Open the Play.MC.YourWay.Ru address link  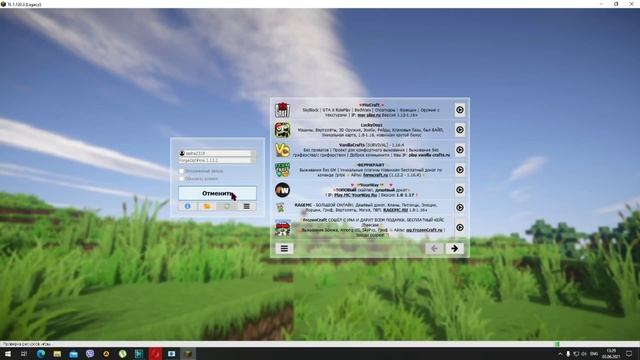click(356, 195)
